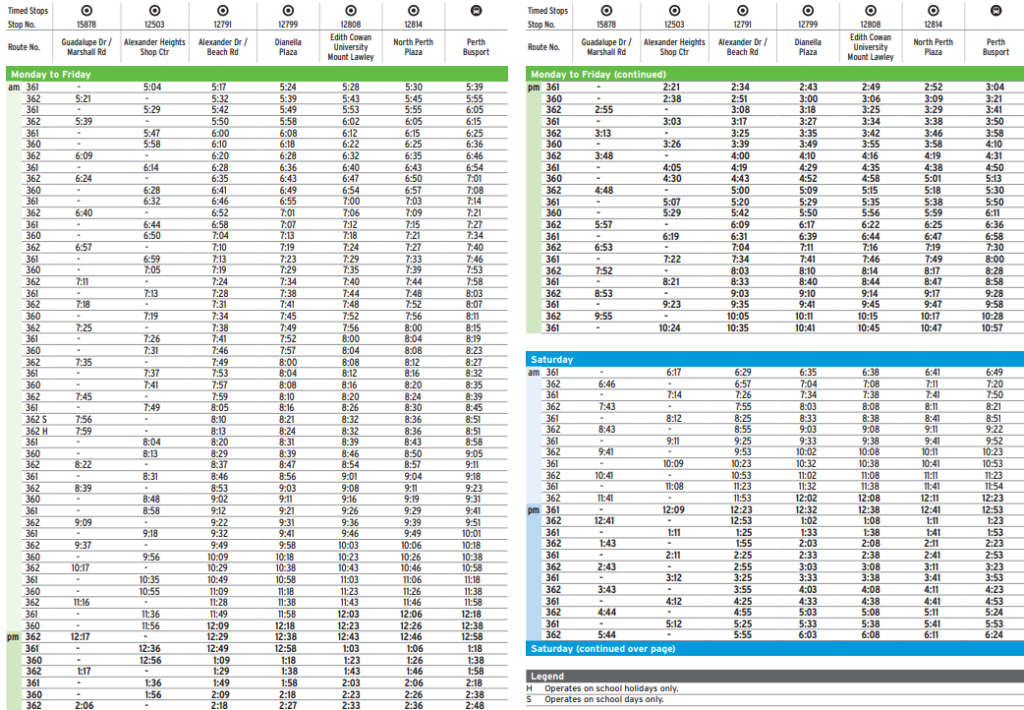The width and height of the screenshot is (1024, 710).
Task: Click the bus station icon above Perth Busport in the right header
Action: tap(996, 10)
